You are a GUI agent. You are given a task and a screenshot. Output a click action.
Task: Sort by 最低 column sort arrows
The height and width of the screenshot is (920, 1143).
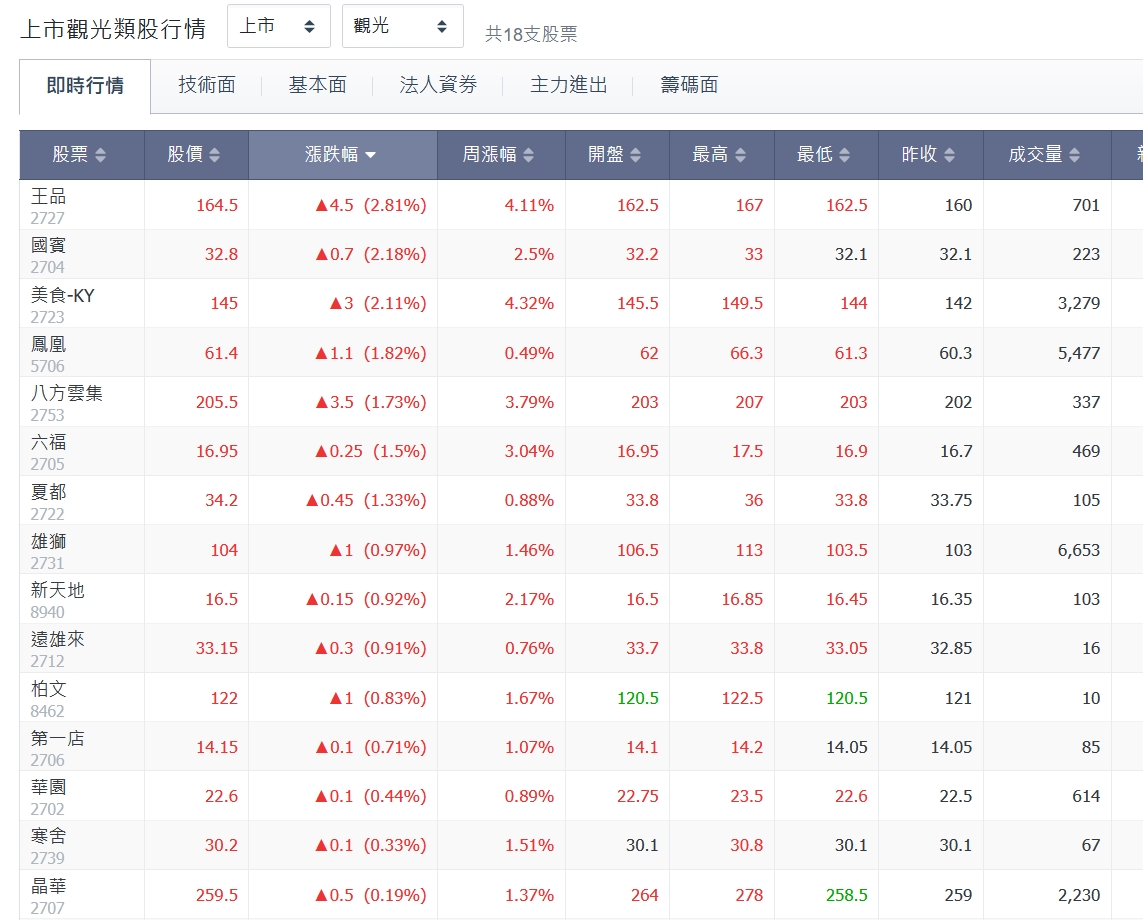pyautogui.click(x=845, y=155)
